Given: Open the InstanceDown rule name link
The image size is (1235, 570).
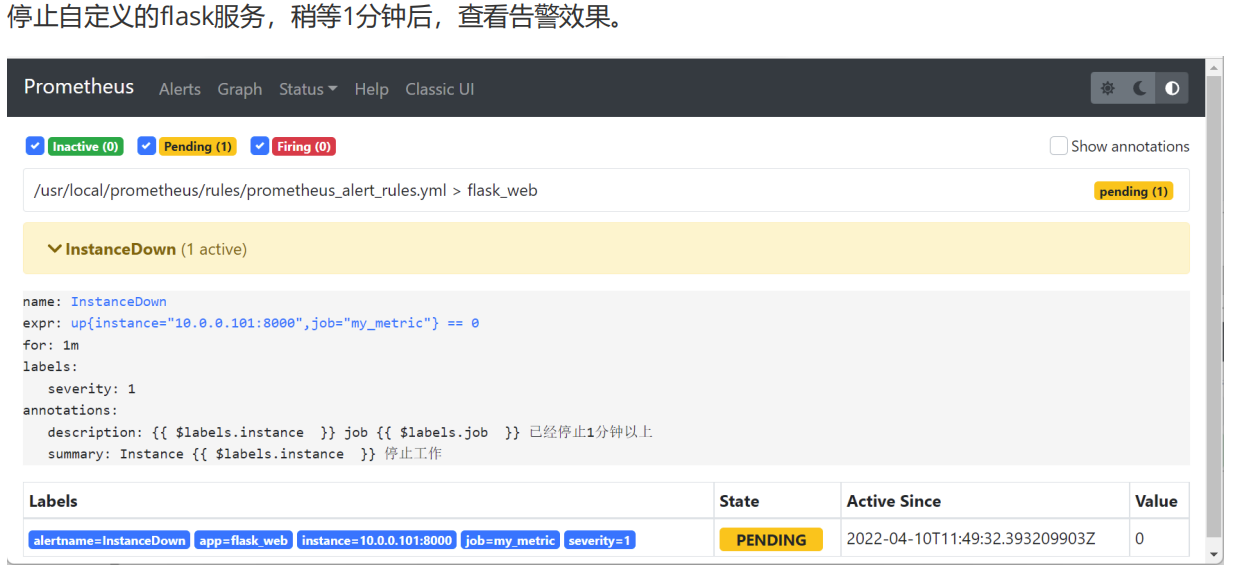Looking at the screenshot, I should pyautogui.click(x=119, y=302).
